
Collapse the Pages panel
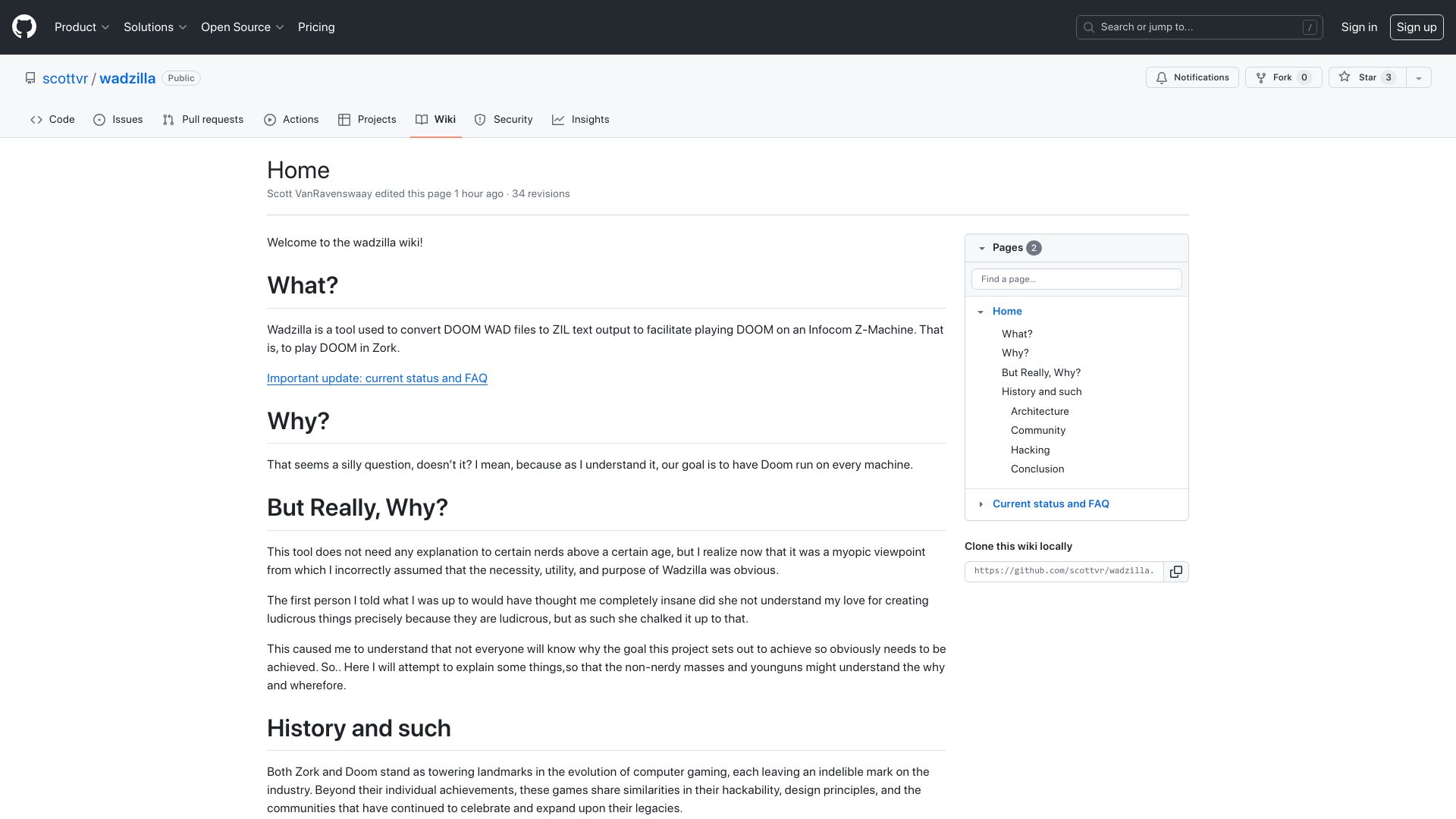(x=982, y=248)
